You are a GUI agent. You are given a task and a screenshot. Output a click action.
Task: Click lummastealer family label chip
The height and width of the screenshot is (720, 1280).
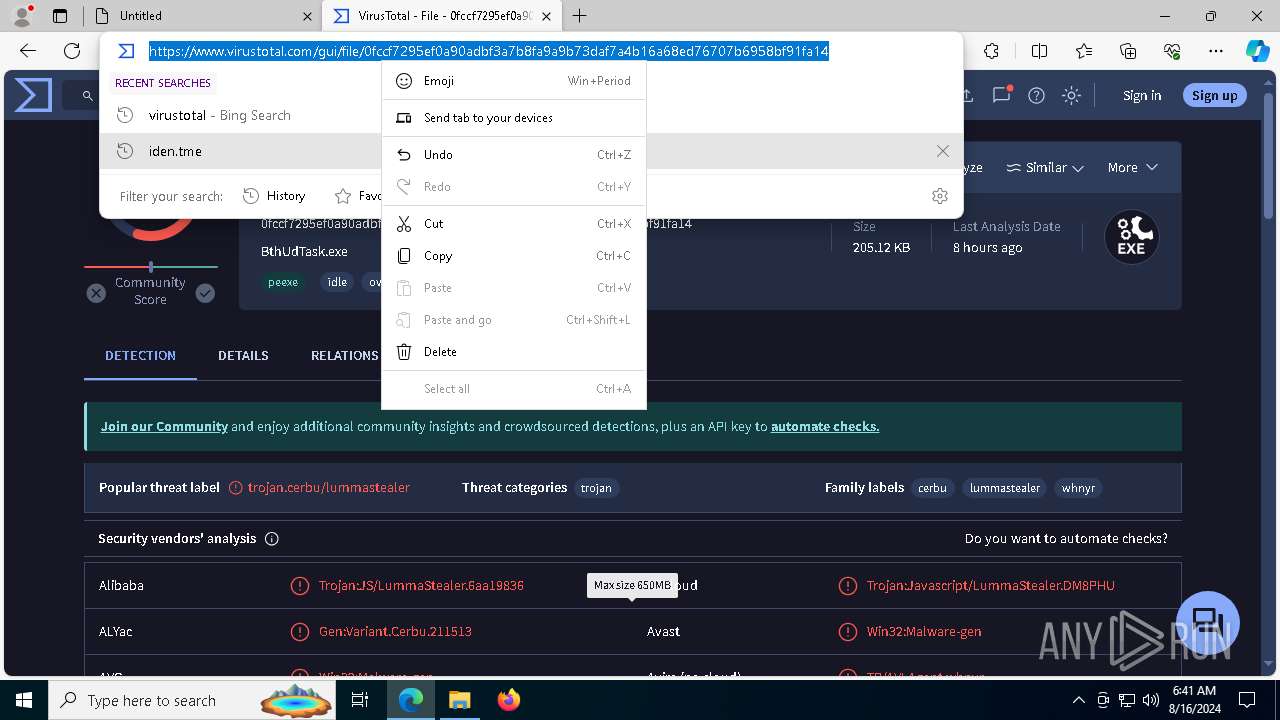click(x=1005, y=488)
